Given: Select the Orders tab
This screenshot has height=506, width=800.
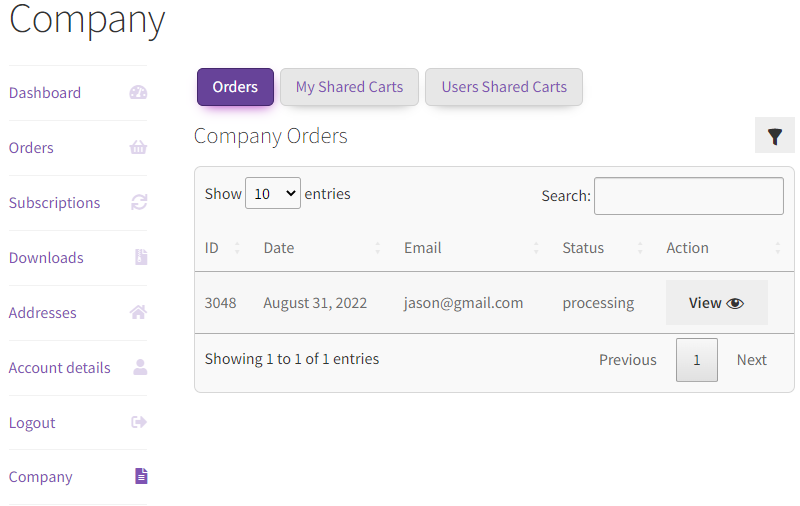Looking at the screenshot, I should [x=235, y=87].
